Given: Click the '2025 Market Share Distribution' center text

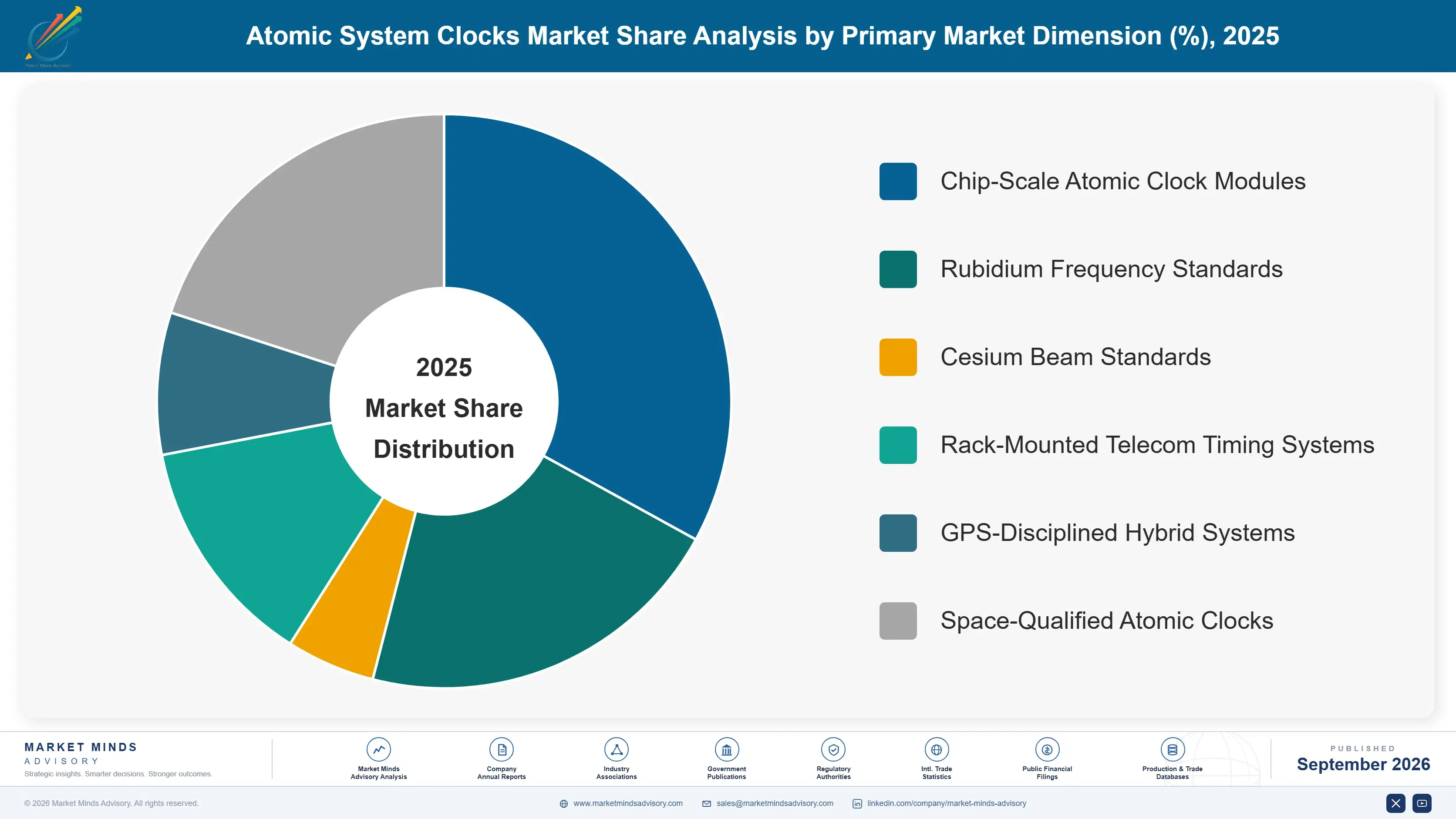Looking at the screenshot, I should (x=444, y=408).
